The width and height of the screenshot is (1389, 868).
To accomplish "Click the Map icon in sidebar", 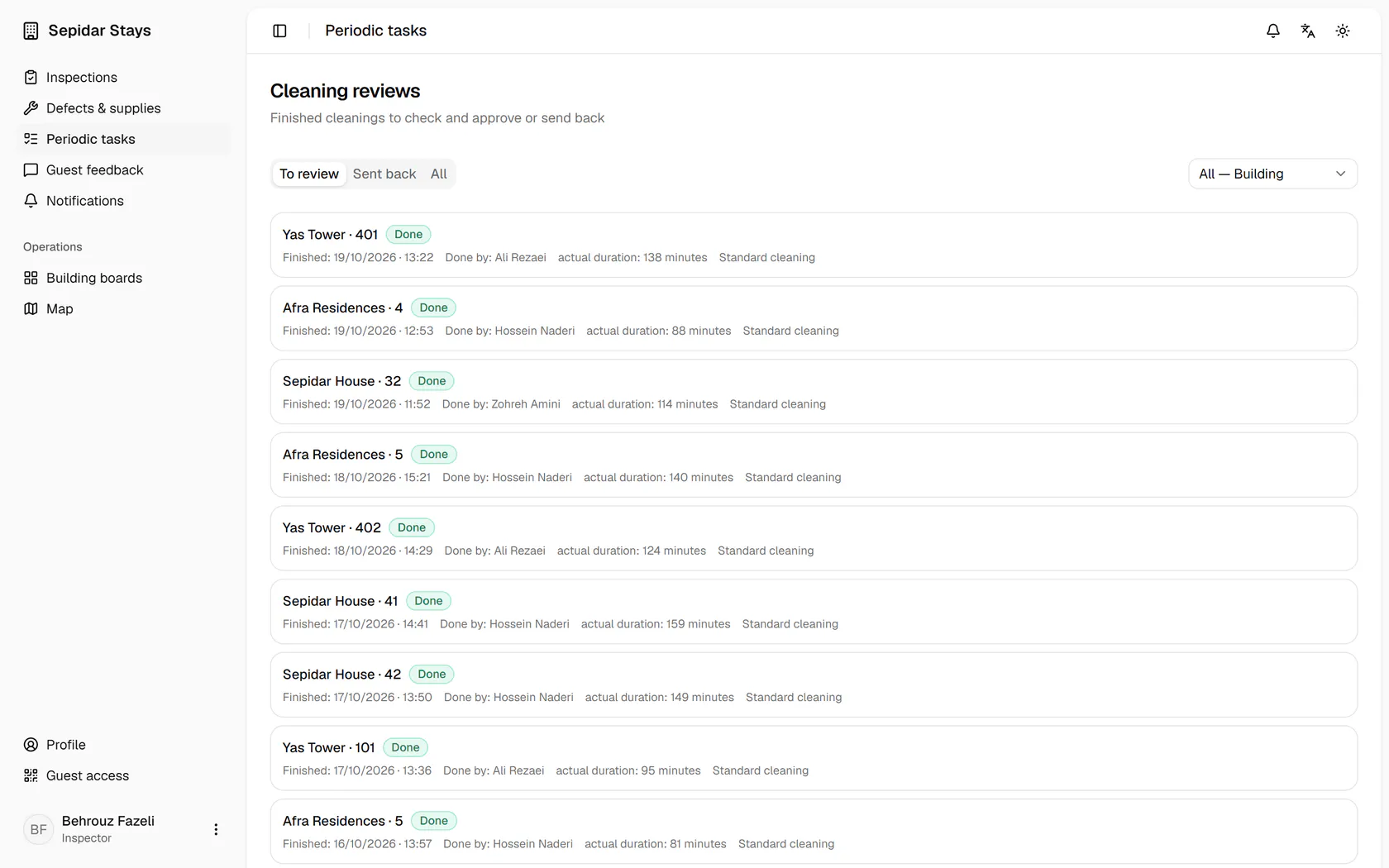I will point(31,309).
